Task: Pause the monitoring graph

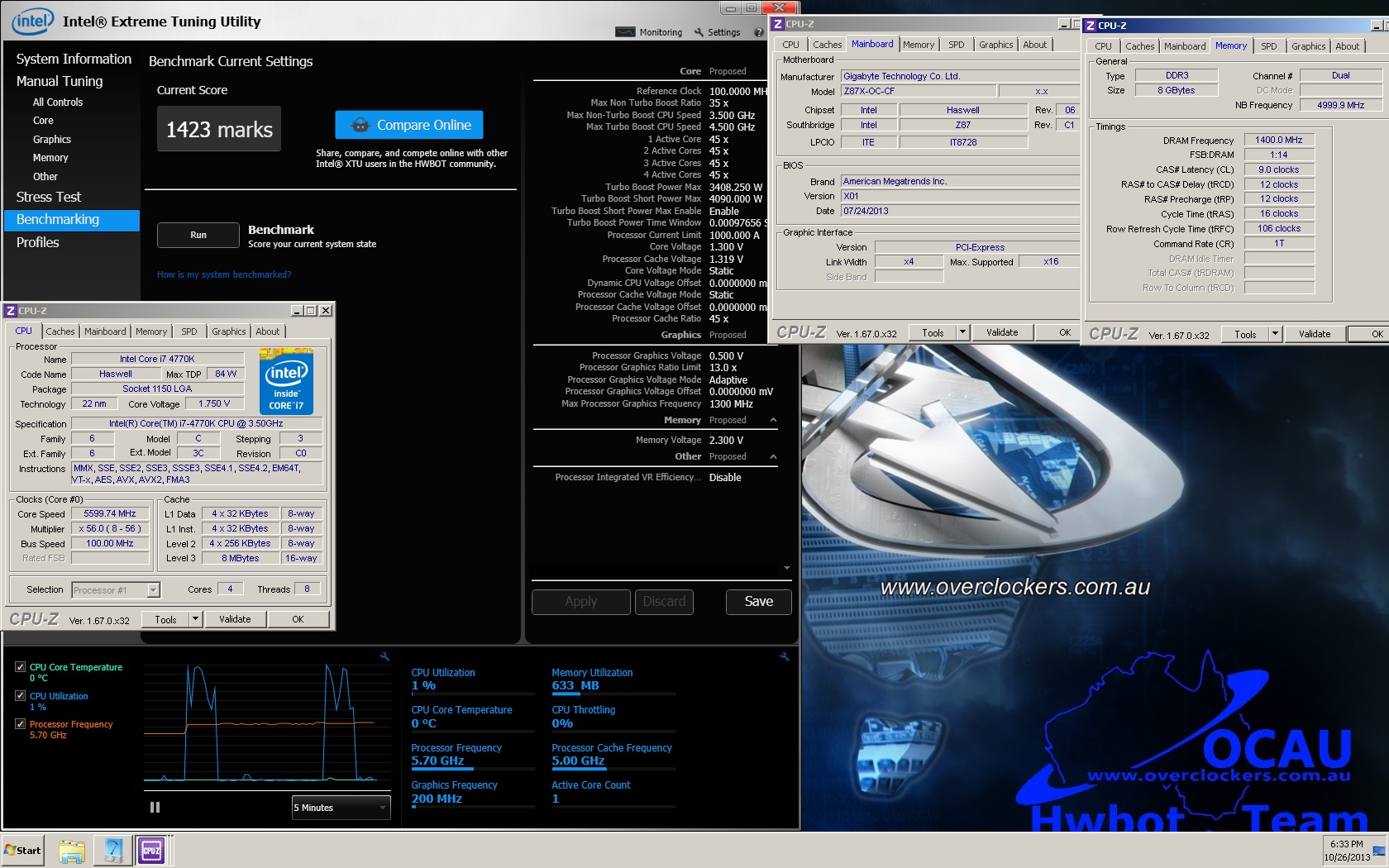Action: point(155,808)
